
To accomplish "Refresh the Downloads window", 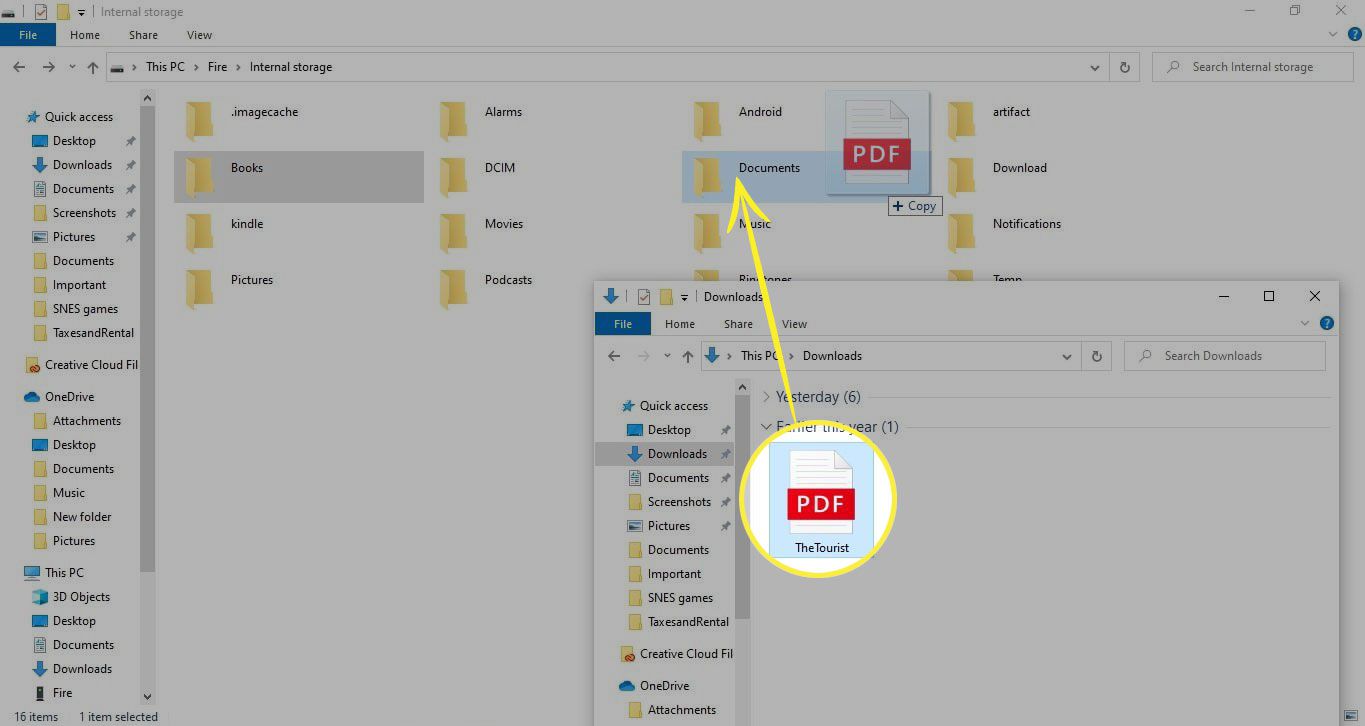I will tap(1097, 356).
